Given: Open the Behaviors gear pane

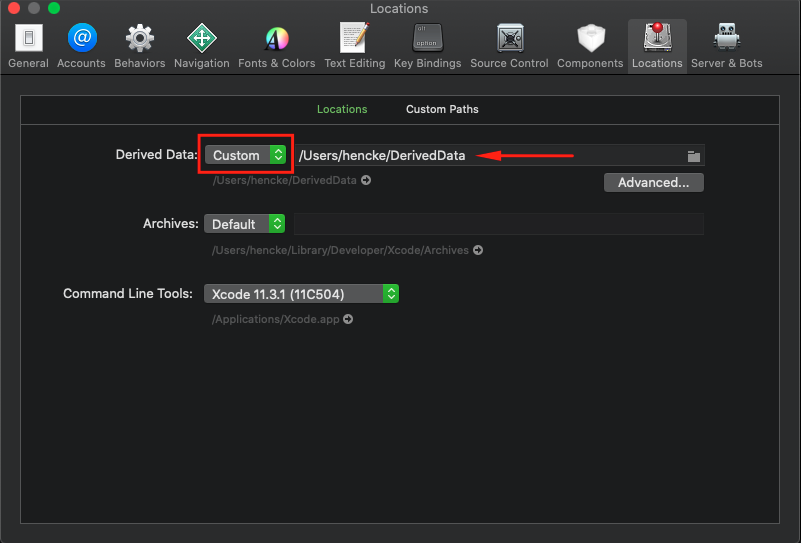Looking at the screenshot, I should tap(139, 46).
